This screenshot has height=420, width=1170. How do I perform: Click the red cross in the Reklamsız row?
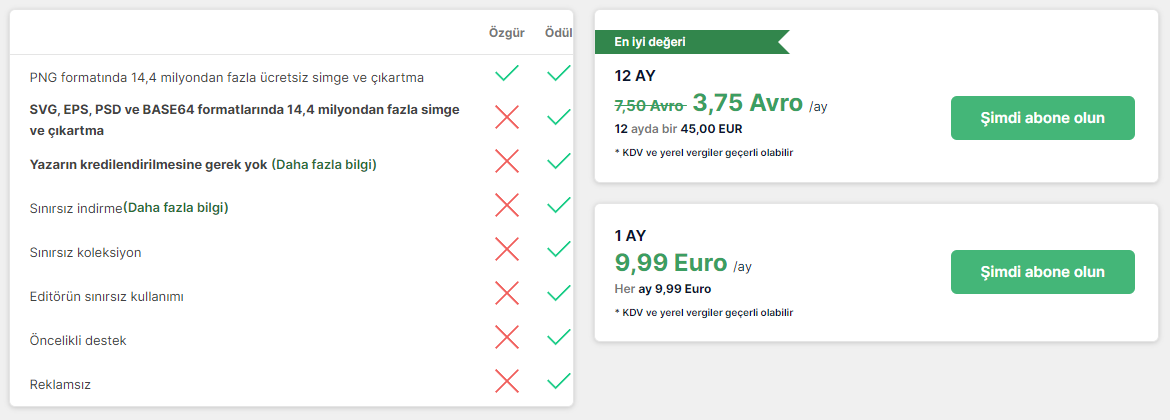click(507, 381)
